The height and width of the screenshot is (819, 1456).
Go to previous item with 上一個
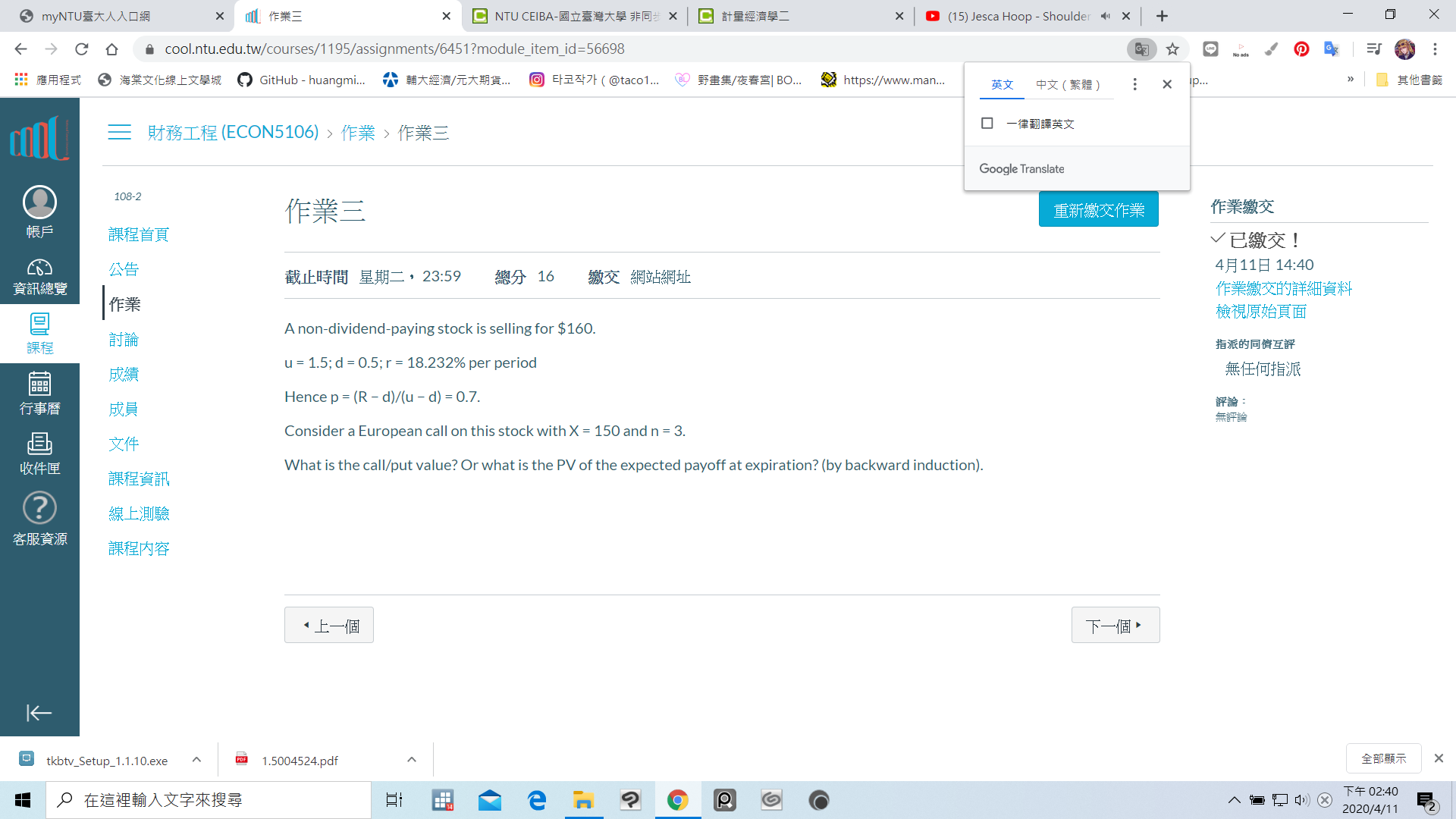click(329, 625)
